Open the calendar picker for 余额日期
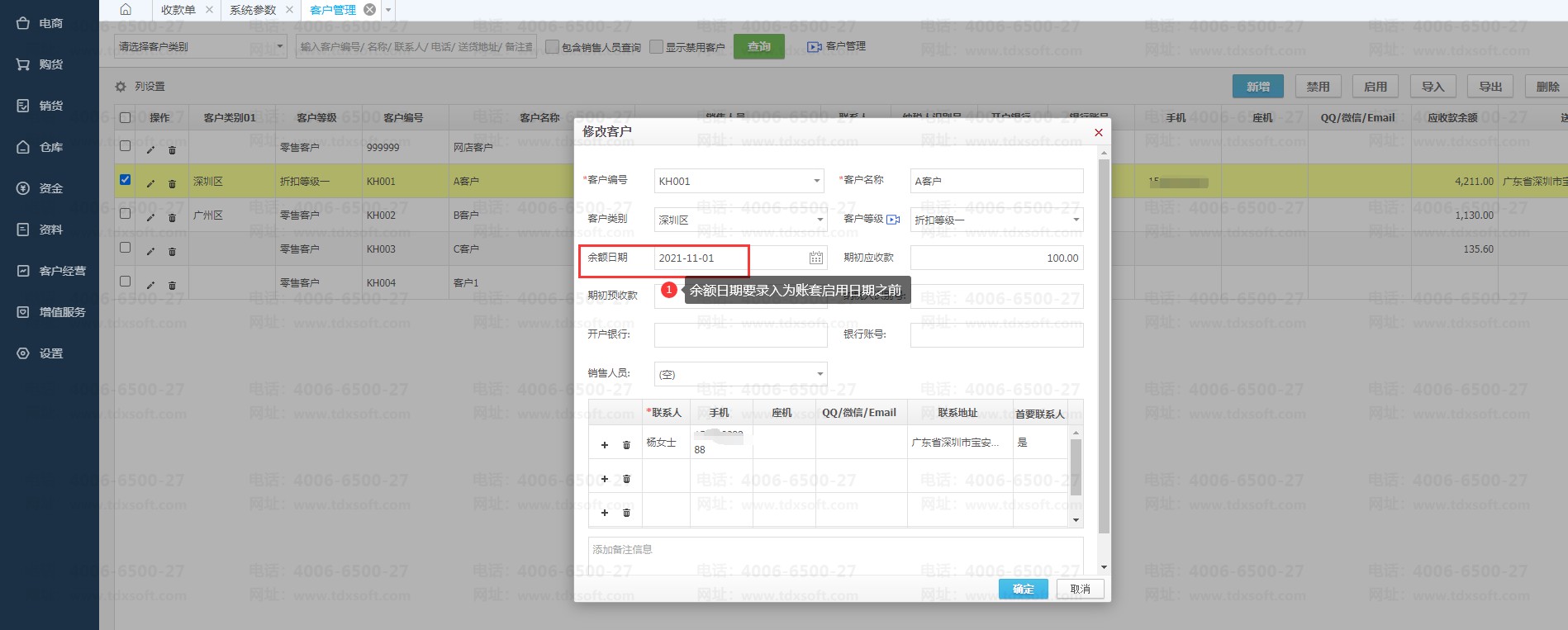The image size is (1568, 630). [x=815, y=258]
